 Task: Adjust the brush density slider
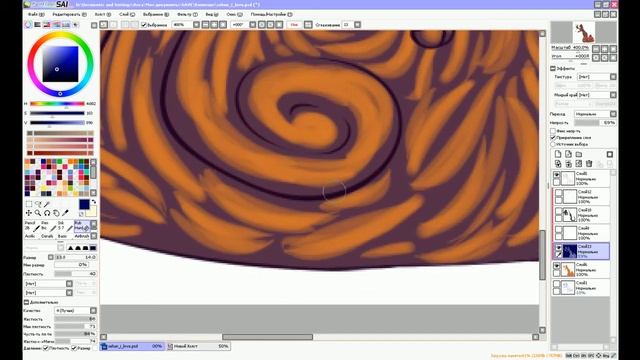click(x=76, y=274)
